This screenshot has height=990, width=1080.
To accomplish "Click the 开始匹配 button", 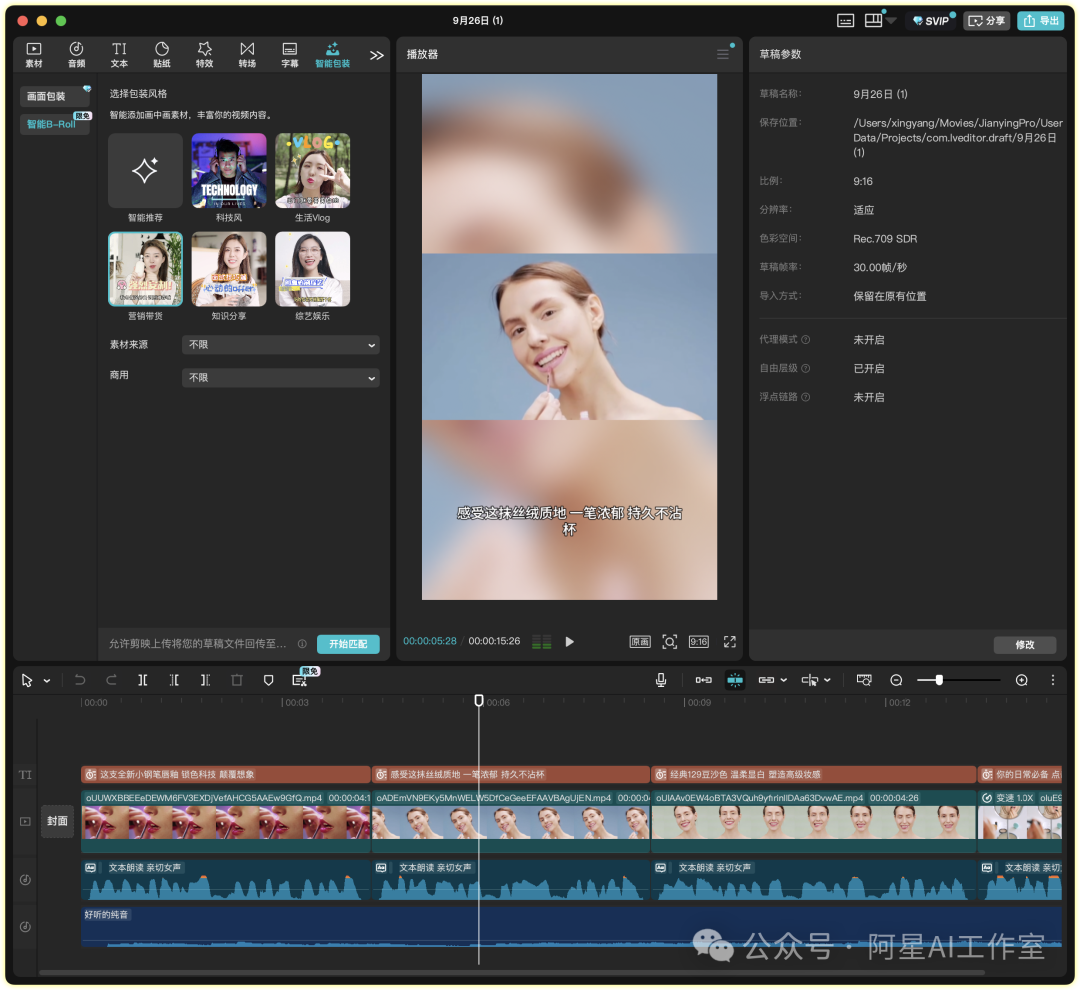I will (348, 643).
